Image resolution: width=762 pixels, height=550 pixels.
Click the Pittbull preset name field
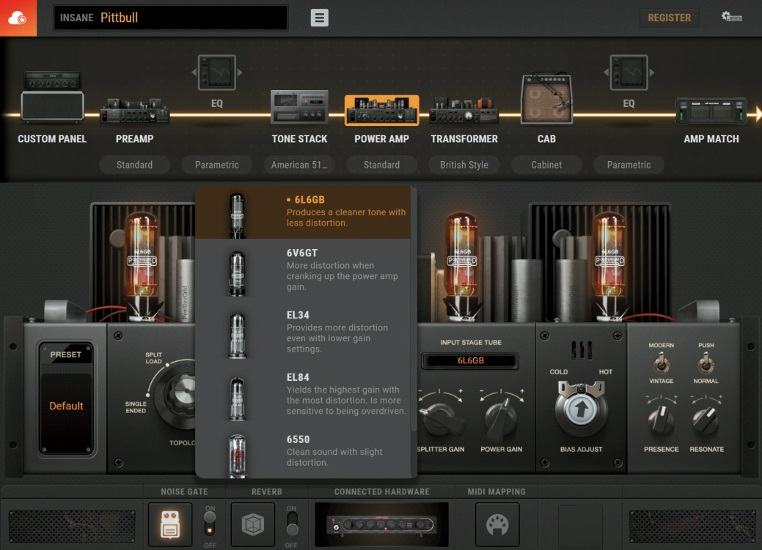171,17
